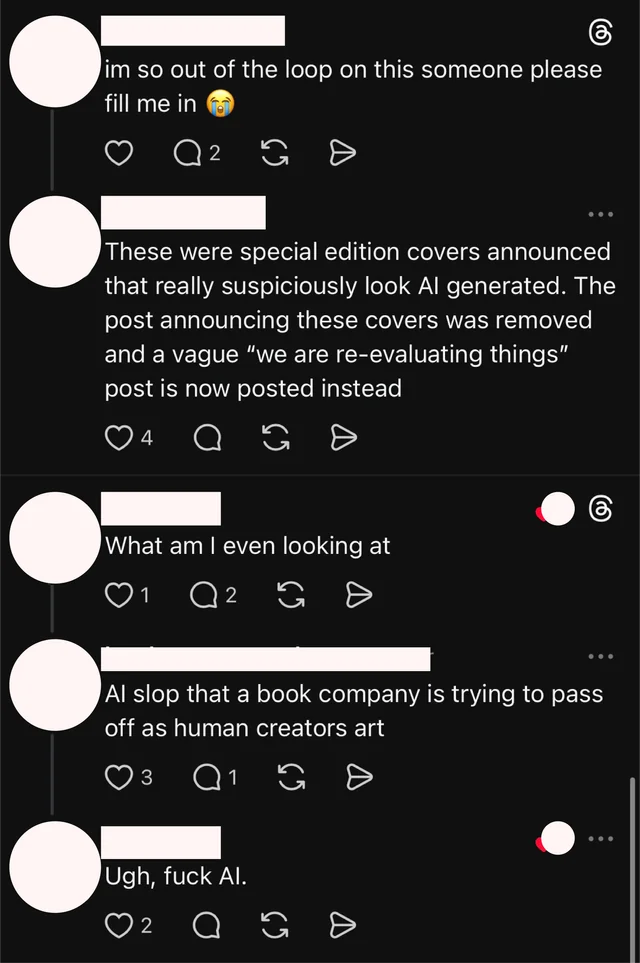Share the "special edition covers" comment

pyautogui.click(x=343, y=437)
